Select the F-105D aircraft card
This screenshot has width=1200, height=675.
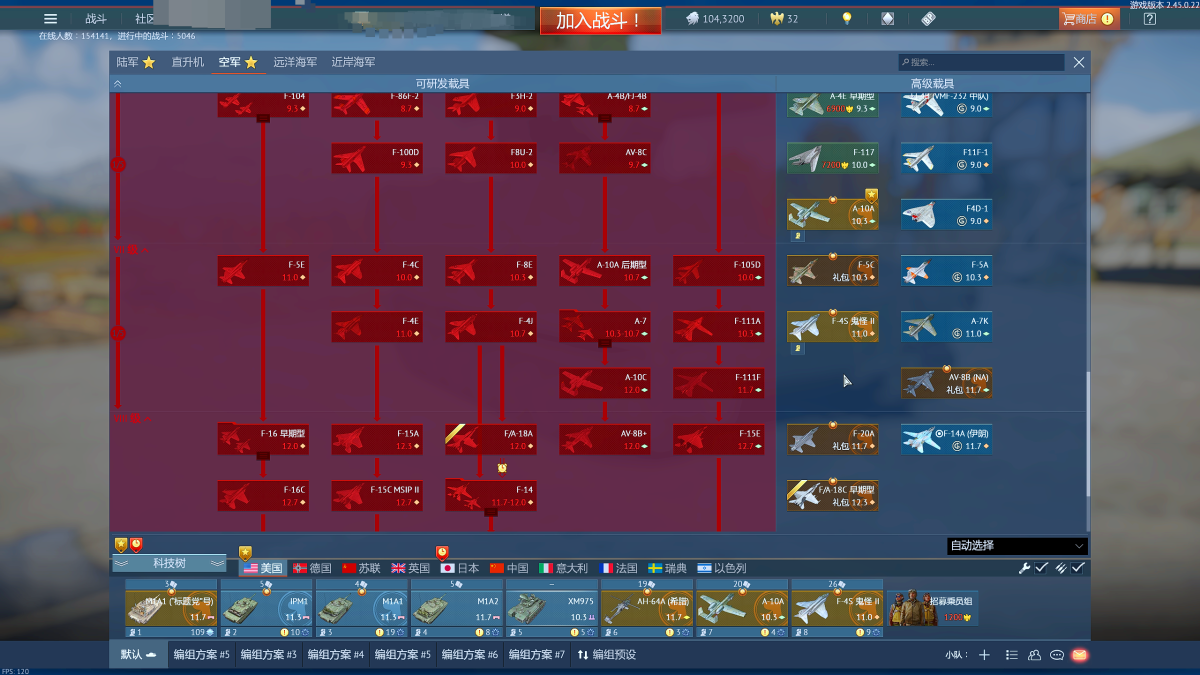(x=718, y=271)
